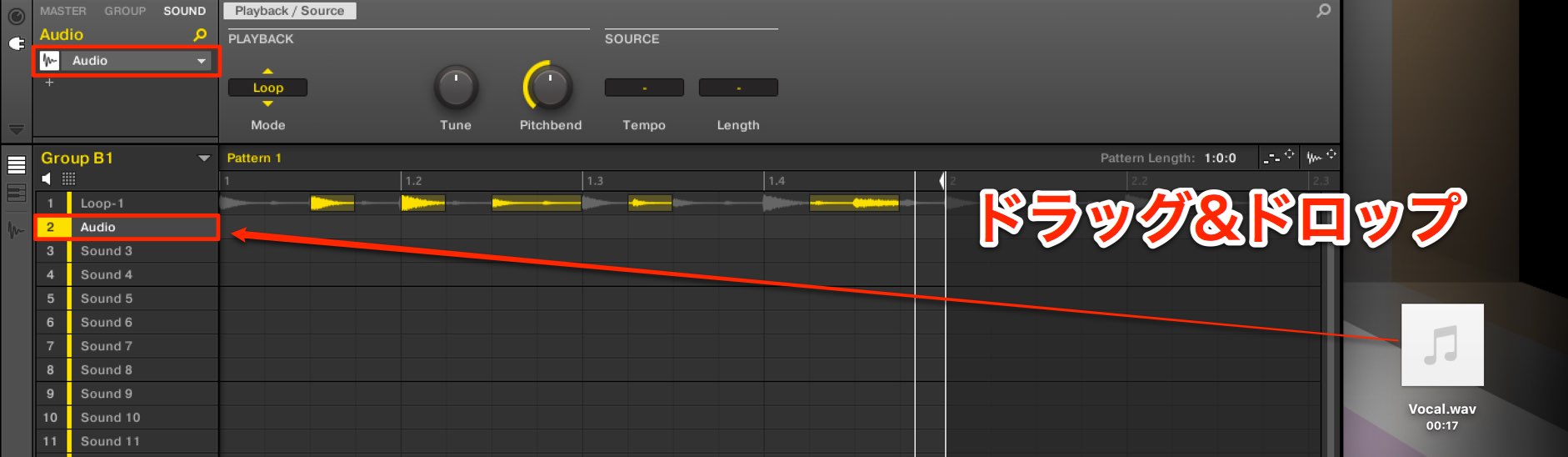Viewport: 1568px width, 457px height.
Task: Switch to the SOUND tab
Action: click(x=184, y=11)
